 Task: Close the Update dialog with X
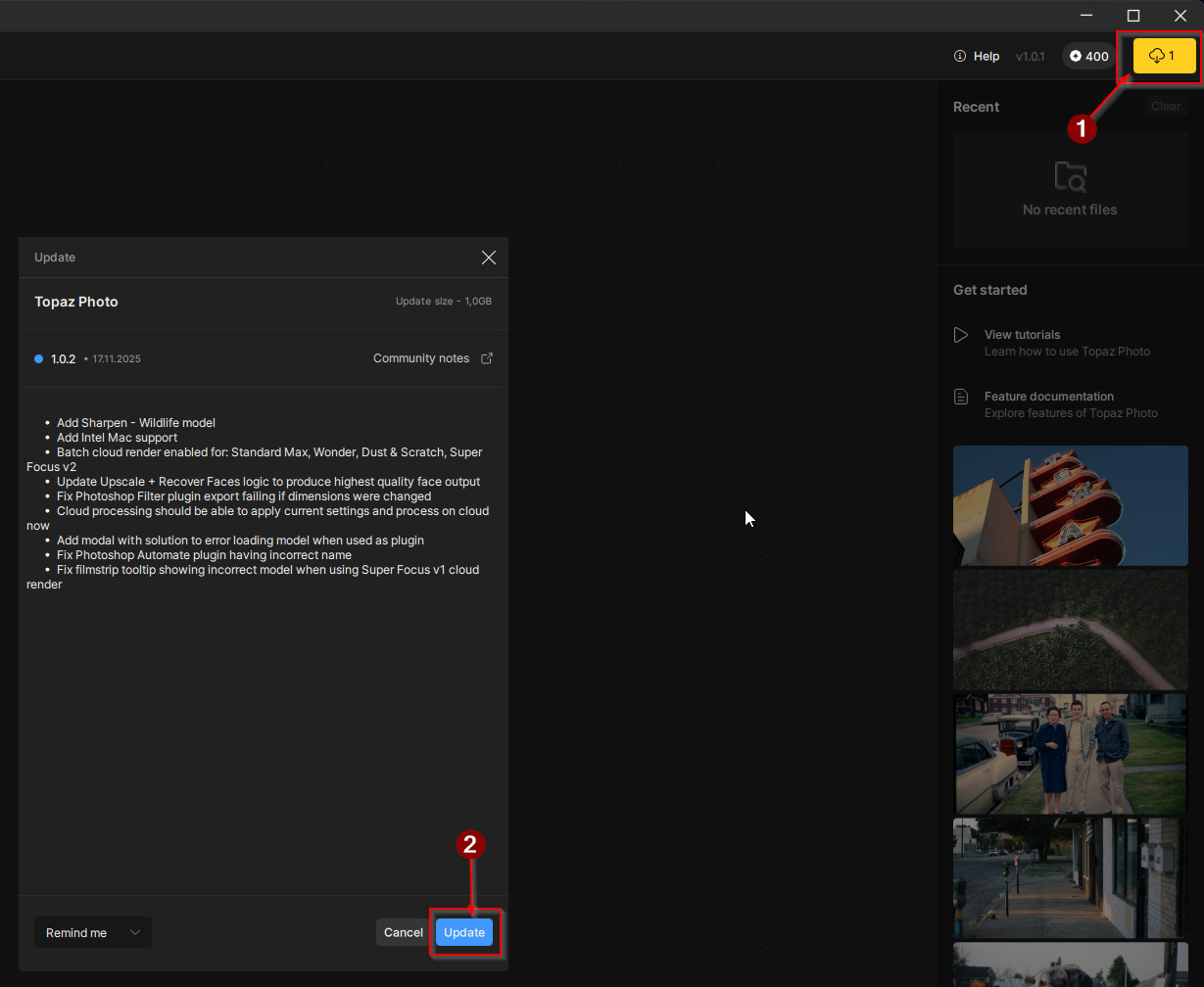point(489,258)
